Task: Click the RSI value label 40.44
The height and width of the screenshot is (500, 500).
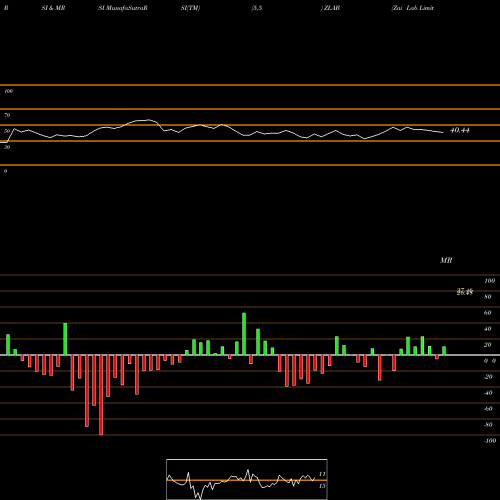Action: click(460, 130)
